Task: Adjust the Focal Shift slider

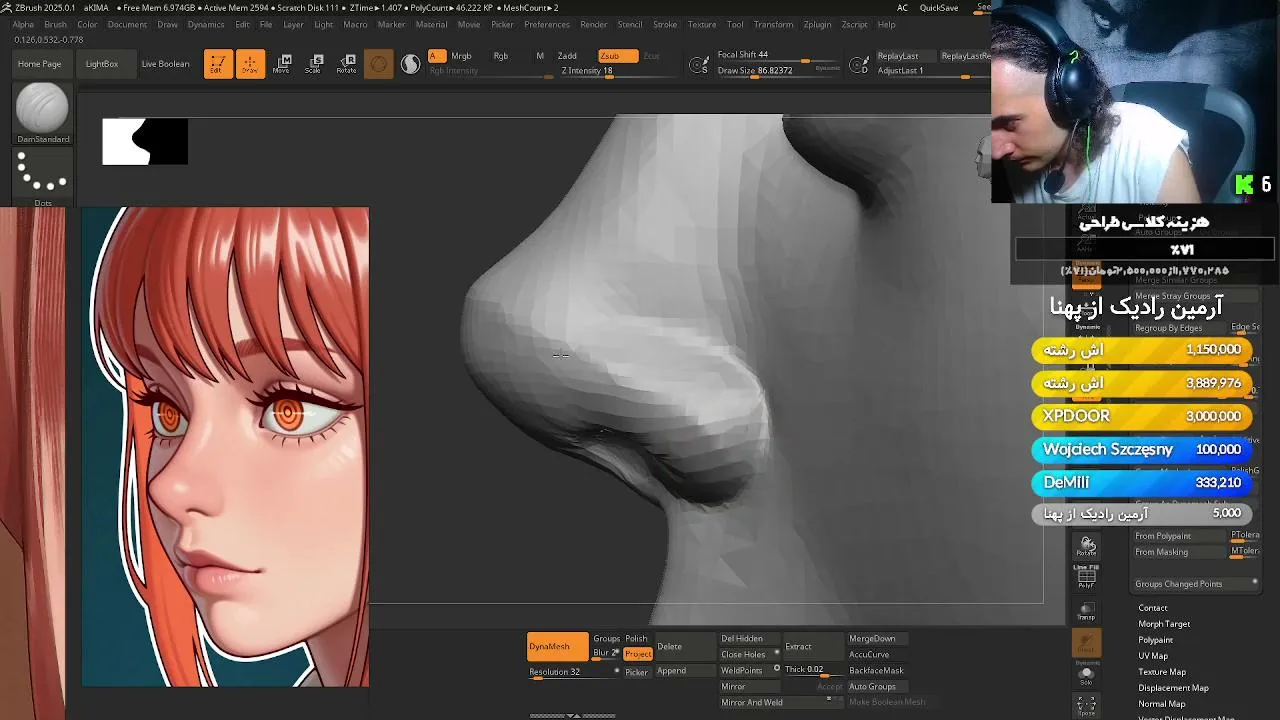Action: [778, 56]
